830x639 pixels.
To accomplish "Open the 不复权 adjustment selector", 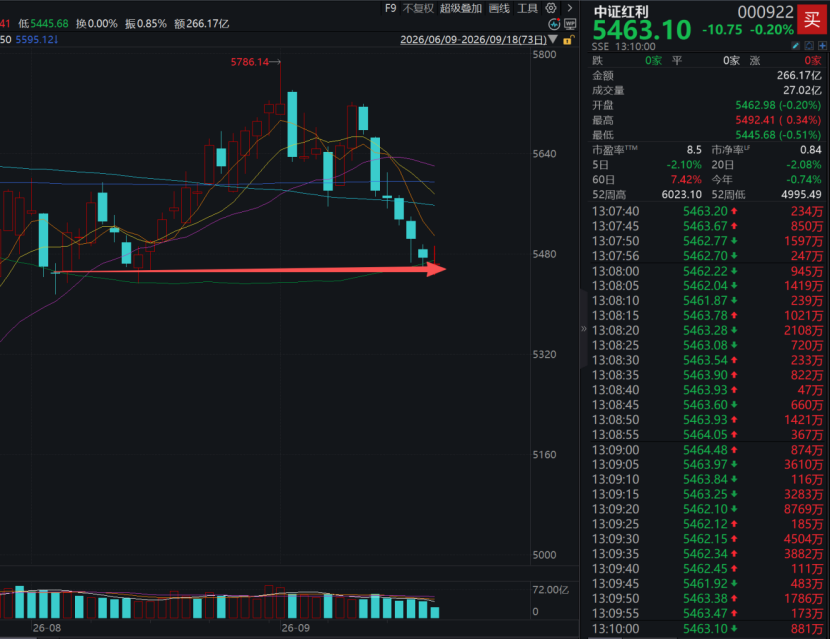I will pyautogui.click(x=418, y=8).
